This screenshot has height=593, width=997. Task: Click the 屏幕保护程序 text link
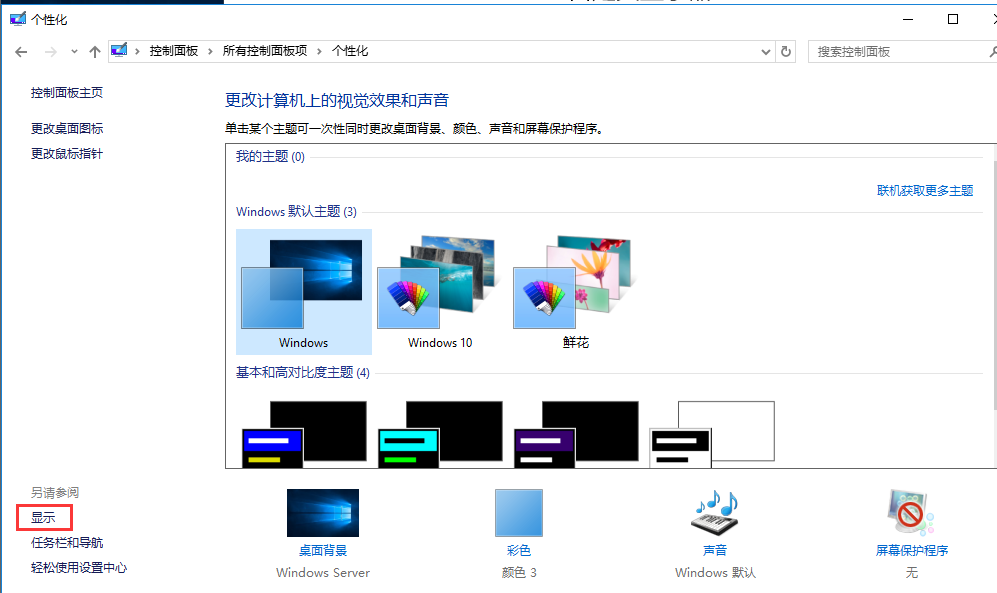click(912, 550)
